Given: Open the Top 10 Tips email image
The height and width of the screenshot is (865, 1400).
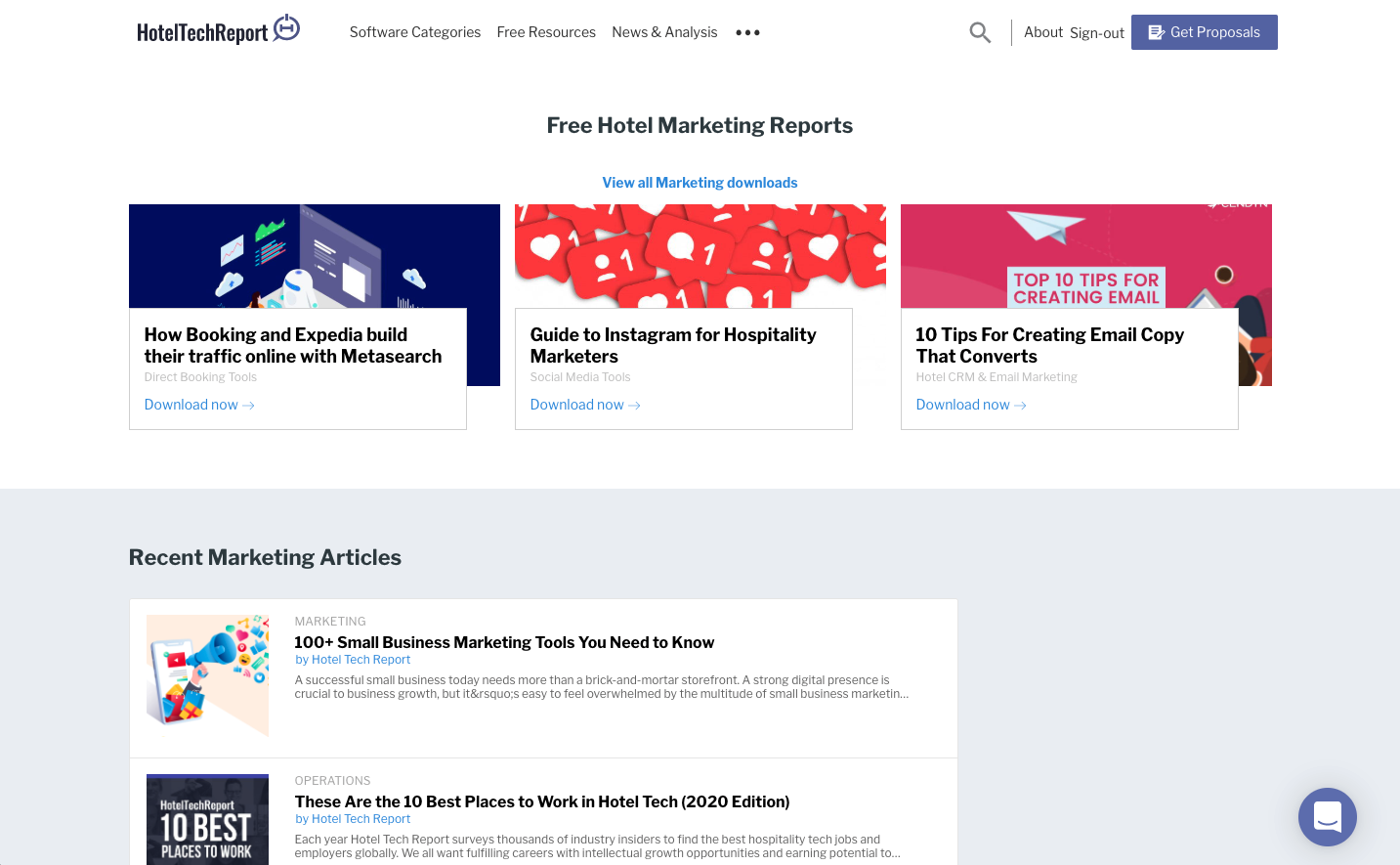Looking at the screenshot, I should [x=1086, y=256].
